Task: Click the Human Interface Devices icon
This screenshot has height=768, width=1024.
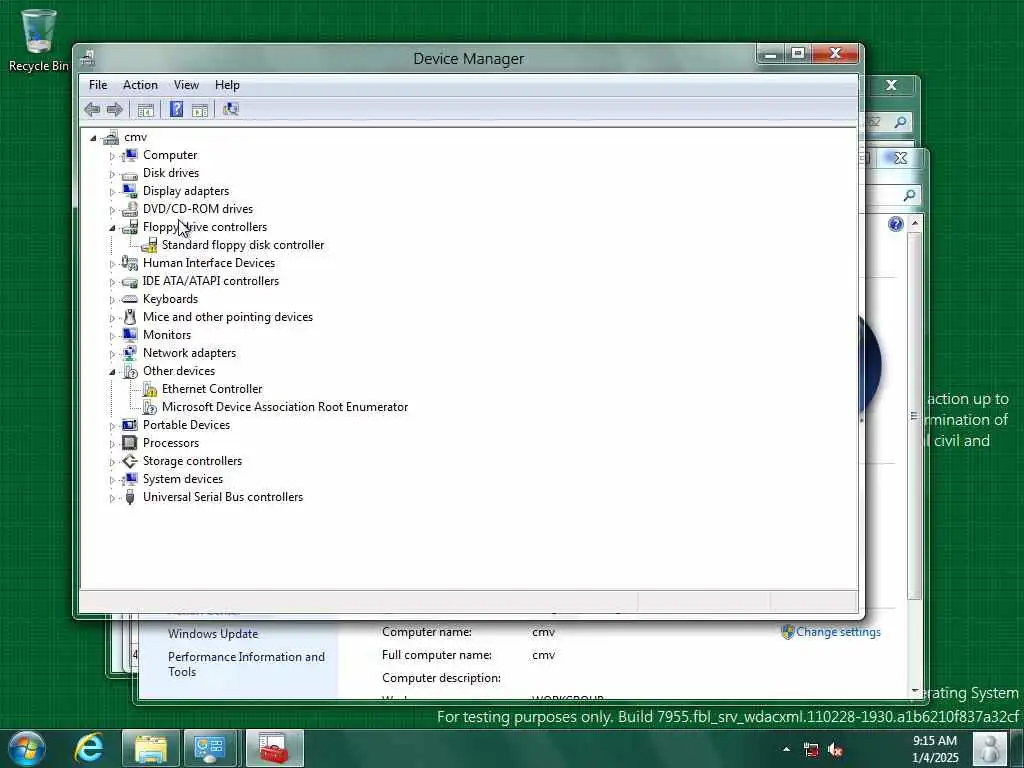Action: (130, 263)
